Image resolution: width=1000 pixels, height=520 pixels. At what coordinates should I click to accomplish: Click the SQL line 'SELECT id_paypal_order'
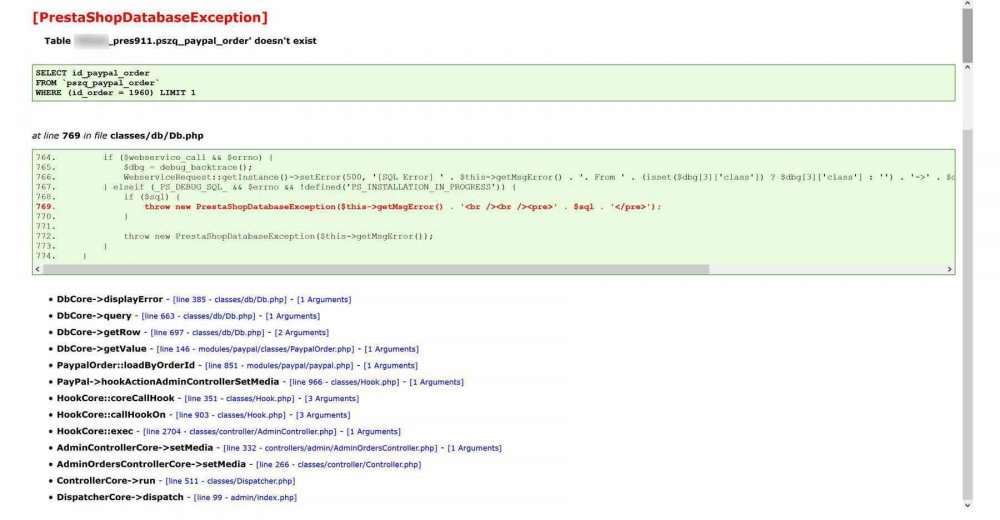coord(92,73)
